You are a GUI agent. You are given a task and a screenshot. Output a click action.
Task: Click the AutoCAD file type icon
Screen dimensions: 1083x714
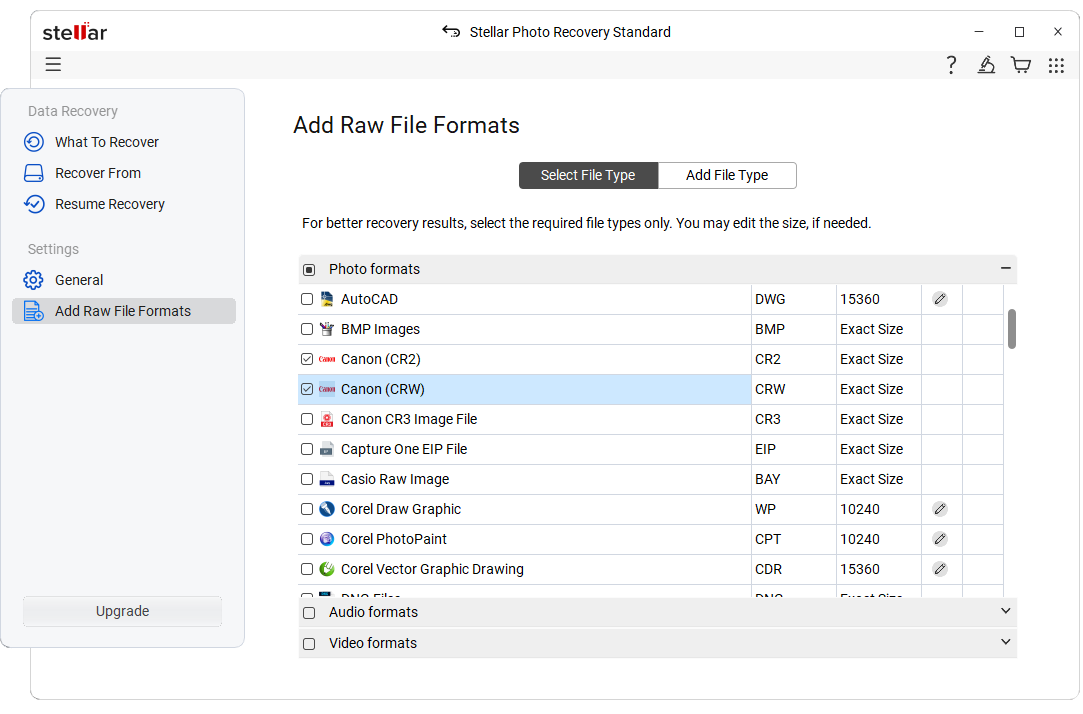pos(327,300)
